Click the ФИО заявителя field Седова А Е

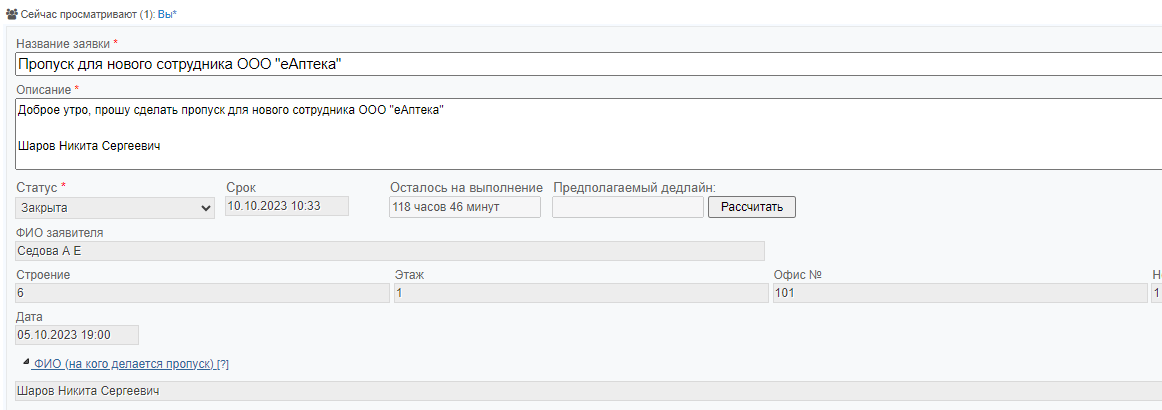click(390, 251)
